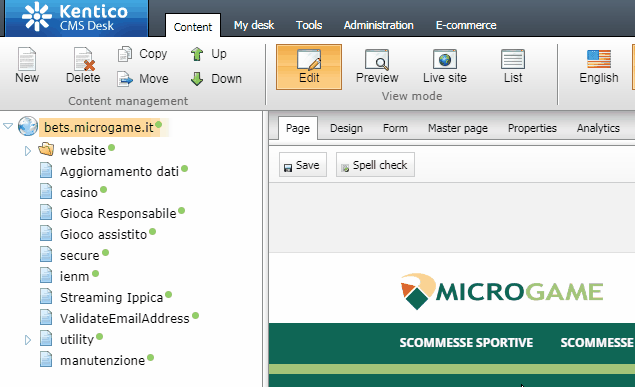The image size is (635, 387).
Task: Click the Spell check button
Action: [x=375, y=164]
